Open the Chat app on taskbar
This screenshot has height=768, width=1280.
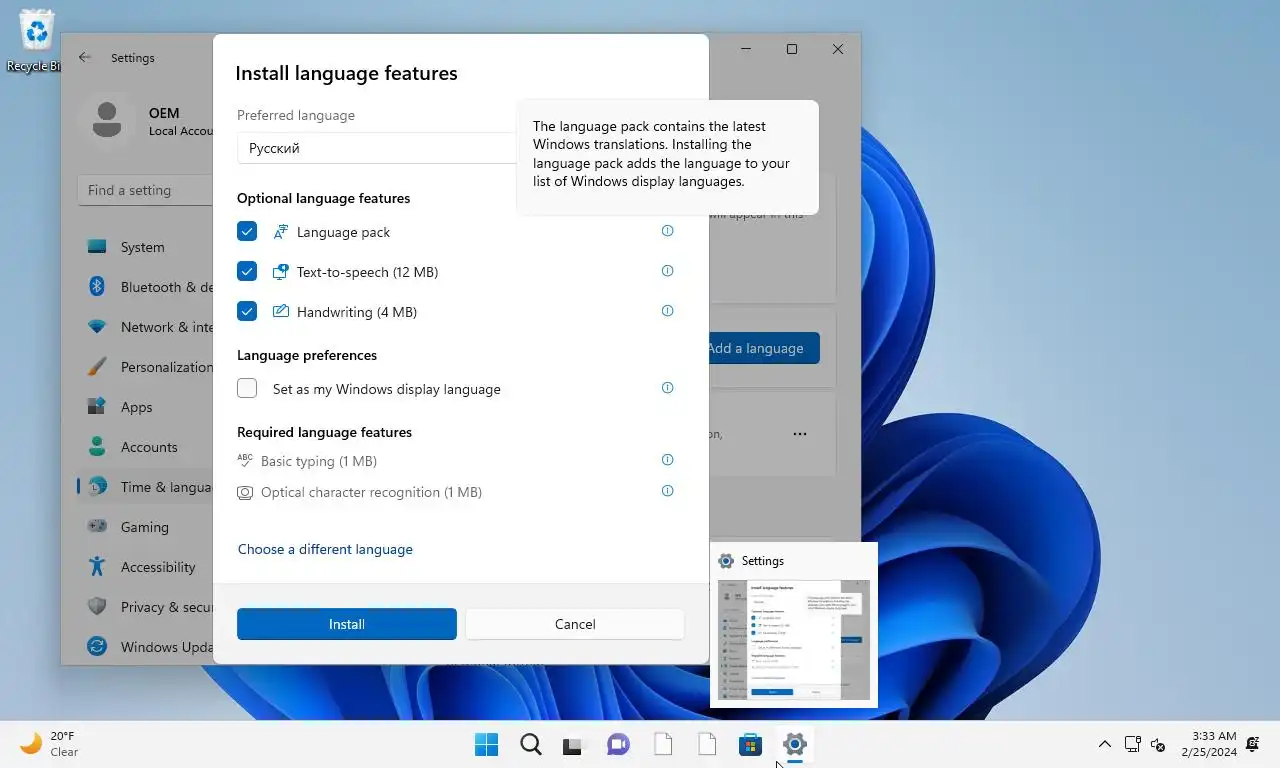[x=618, y=744]
